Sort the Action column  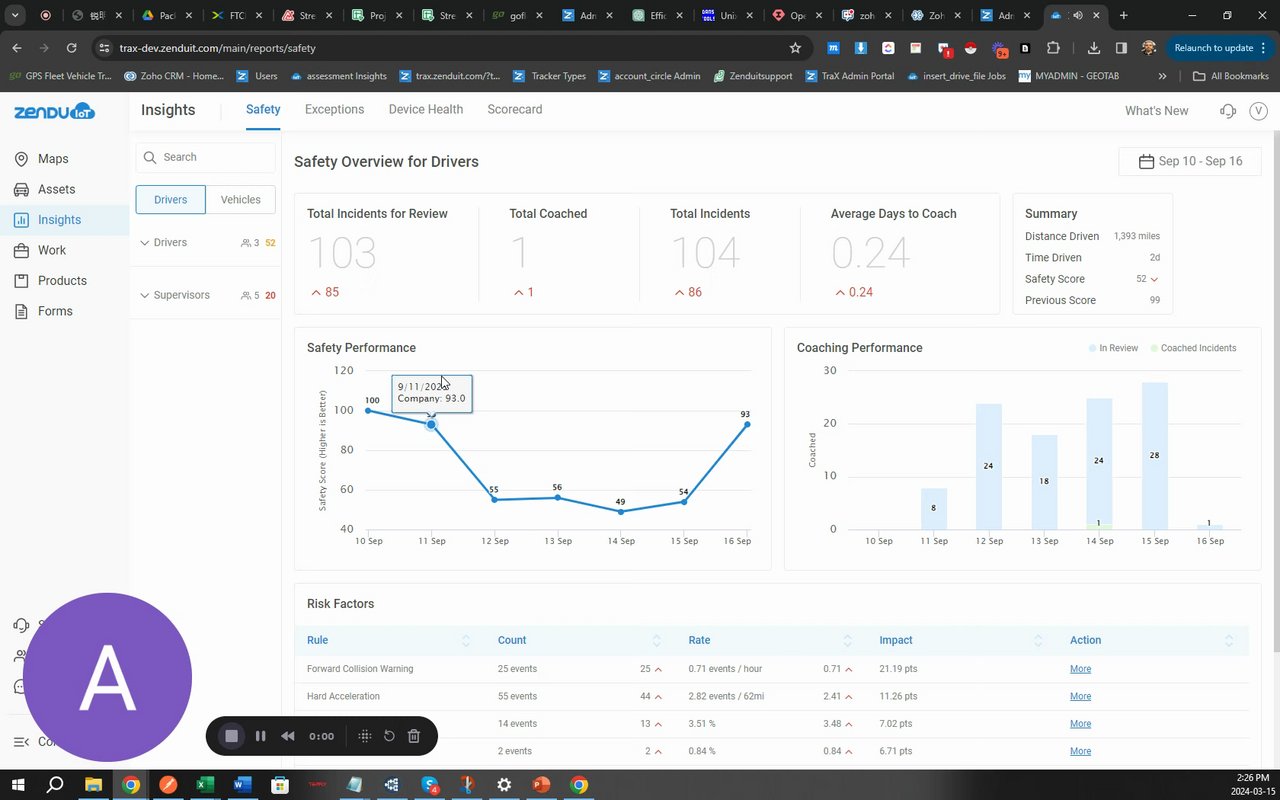coord(1229,641)
